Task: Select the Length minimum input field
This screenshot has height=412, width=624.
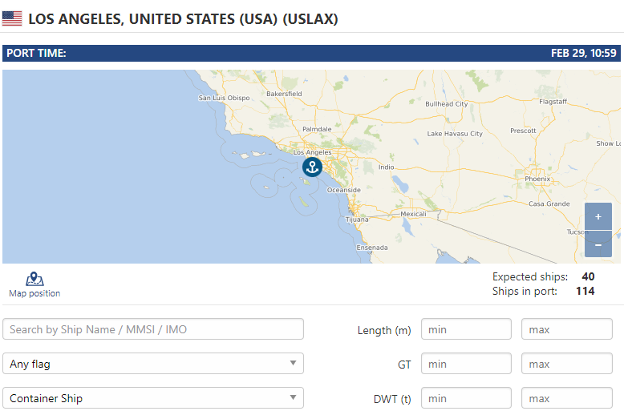Action: (466, 329)
